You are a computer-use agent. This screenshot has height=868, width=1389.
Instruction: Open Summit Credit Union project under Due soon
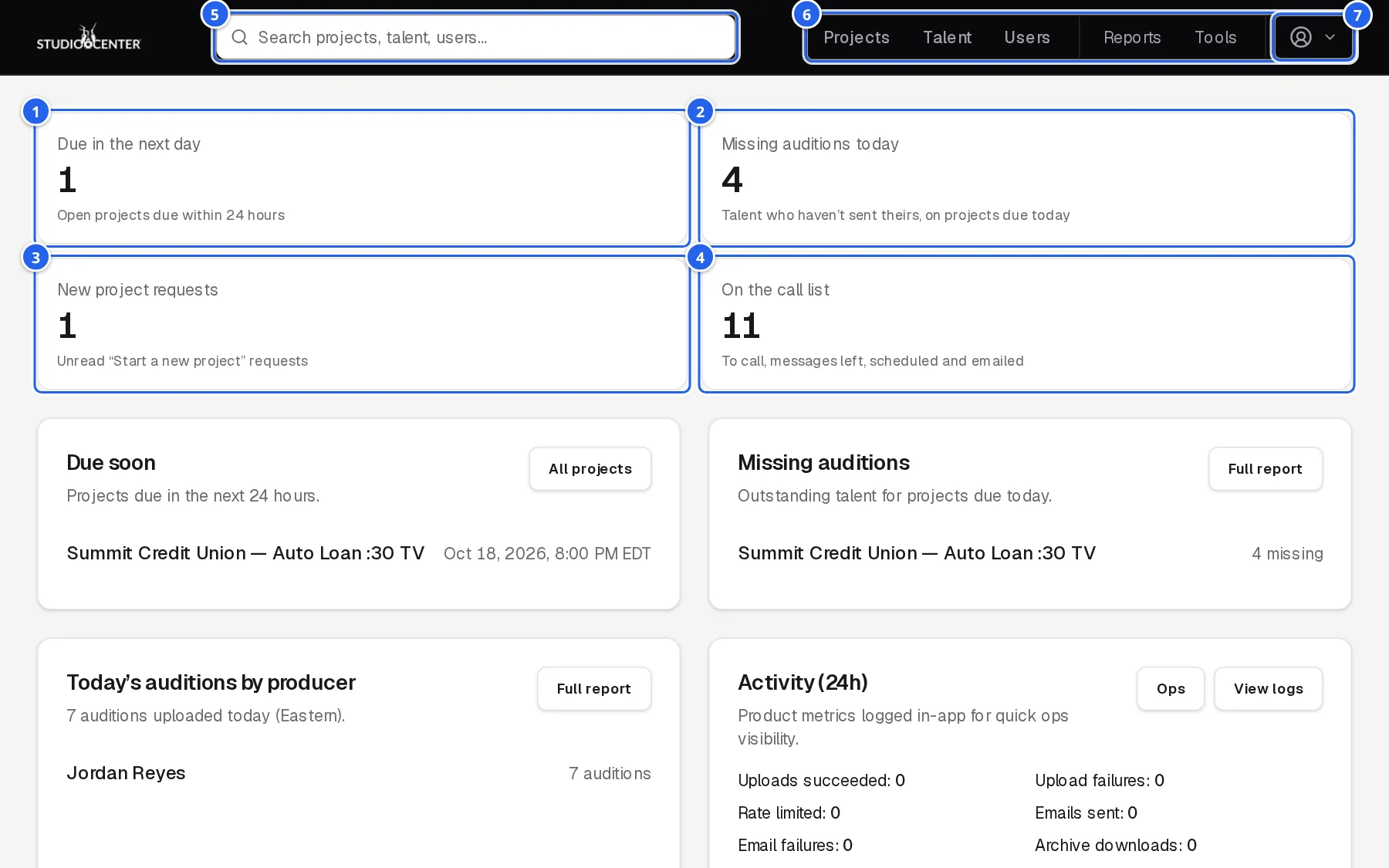(x=245, y=553)
